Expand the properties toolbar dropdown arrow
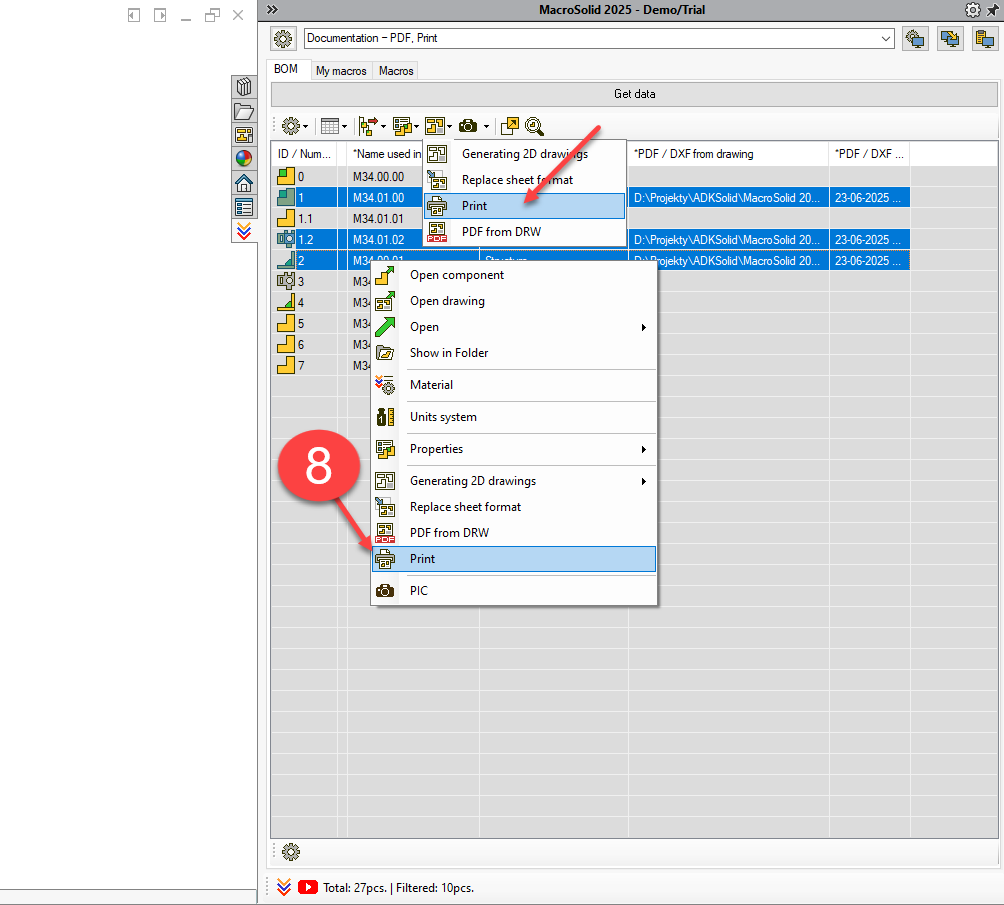Image resolution: width=1004 pixels, height=905 pixels. coord(417,127)
